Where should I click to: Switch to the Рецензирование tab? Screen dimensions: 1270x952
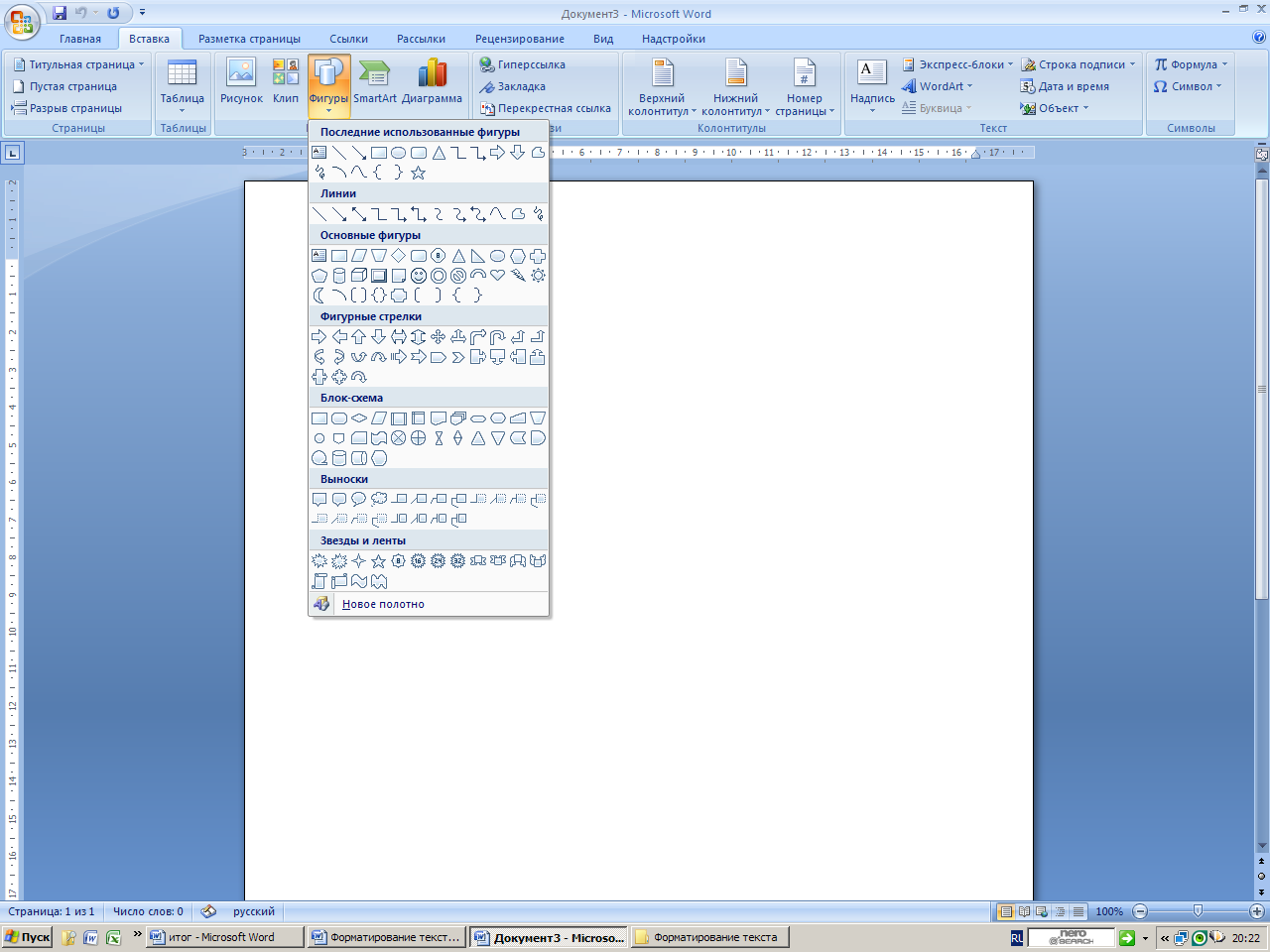[520, 39]
